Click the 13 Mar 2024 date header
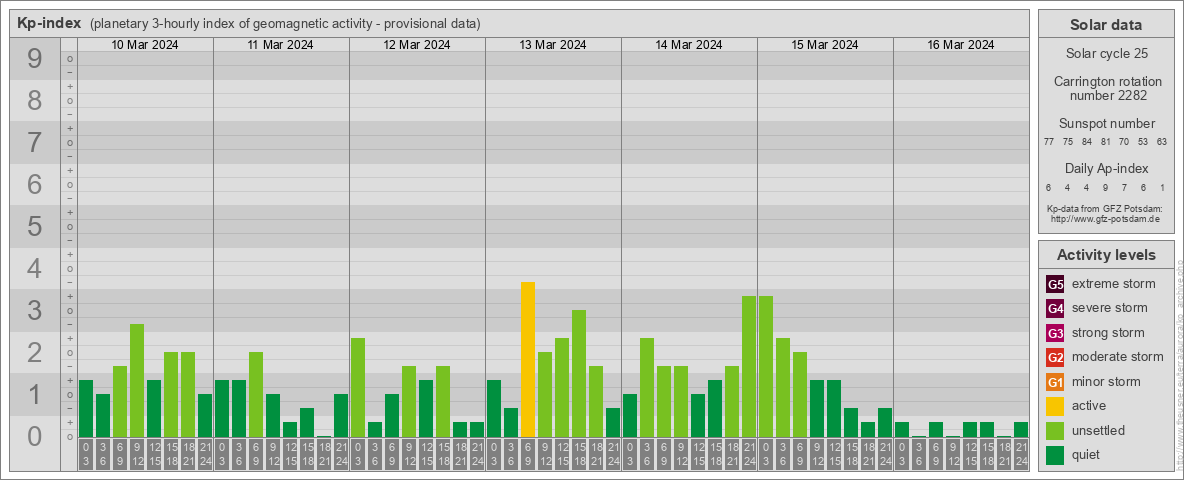This screenshot has width=1184, height=480. [553, 45]
